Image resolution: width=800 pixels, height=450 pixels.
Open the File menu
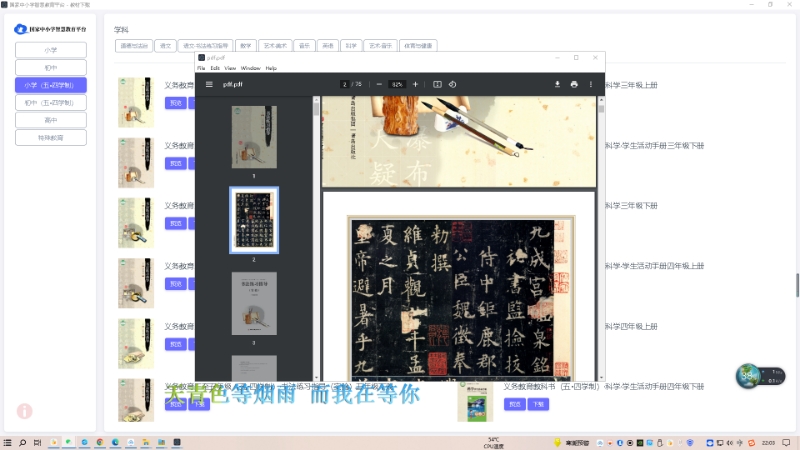201,68
